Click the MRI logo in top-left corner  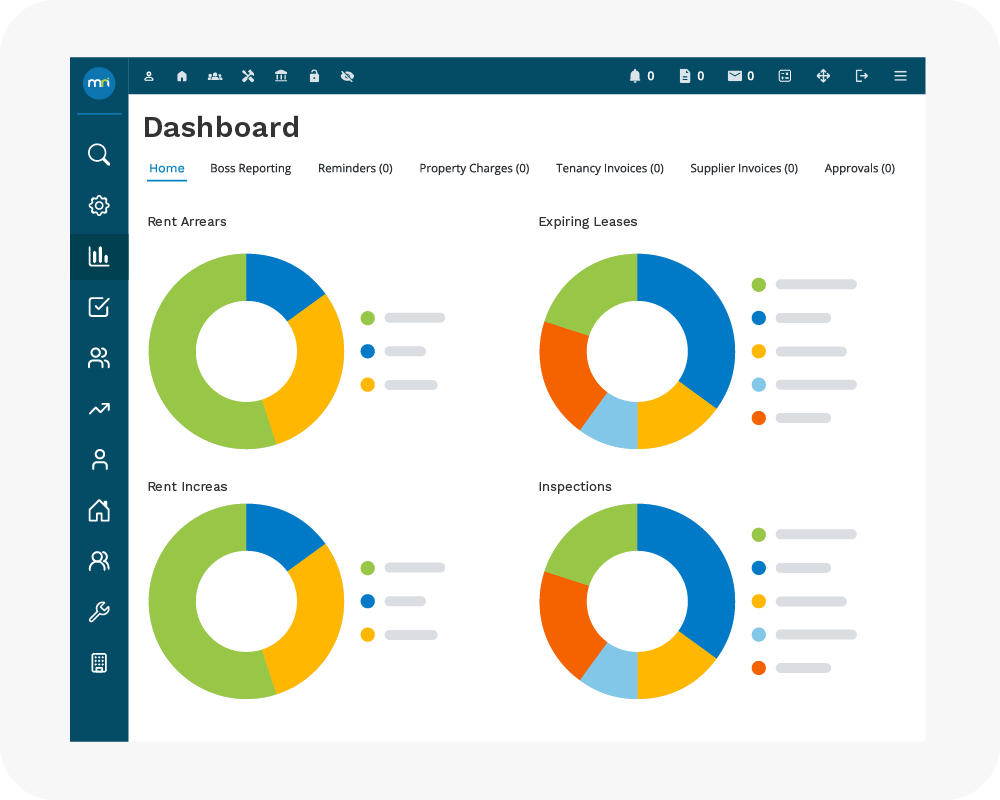[99, 82]
